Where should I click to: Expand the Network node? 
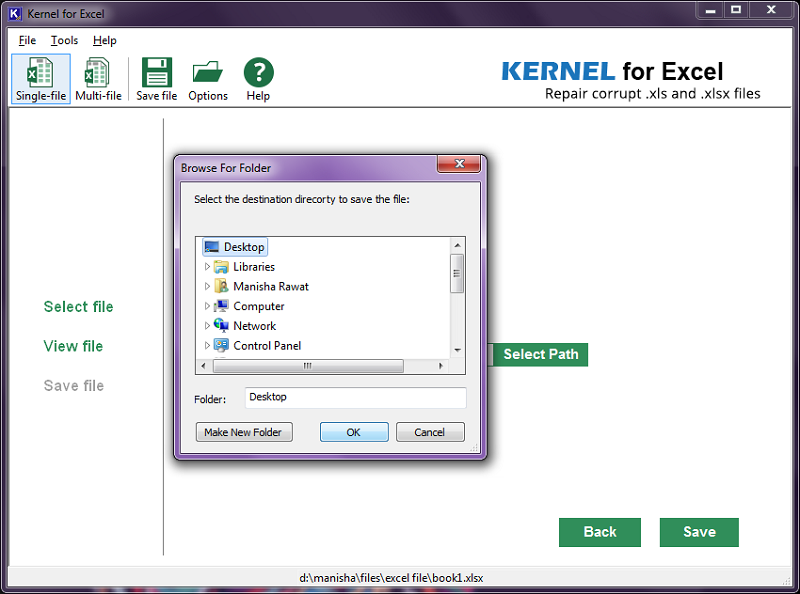click(x=207, y=326)
